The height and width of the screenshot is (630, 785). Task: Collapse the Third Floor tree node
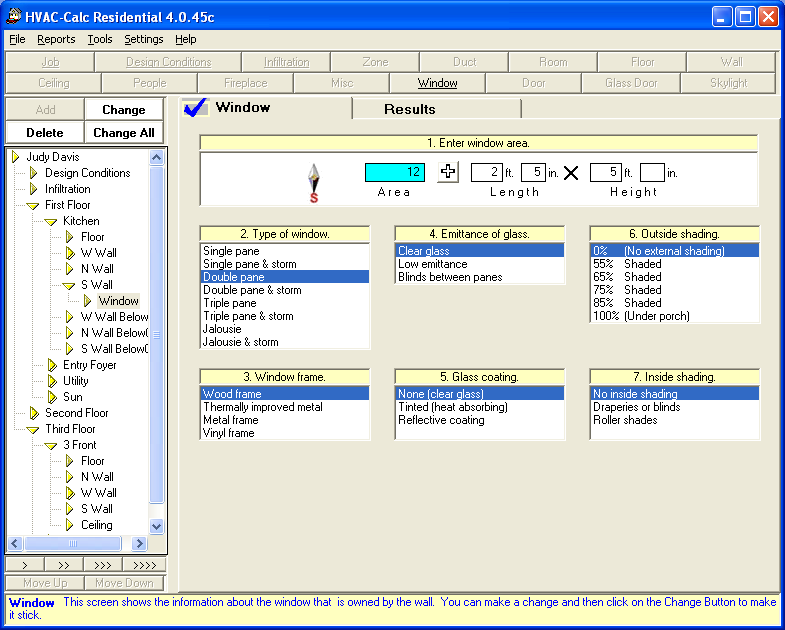pos(33,429)
